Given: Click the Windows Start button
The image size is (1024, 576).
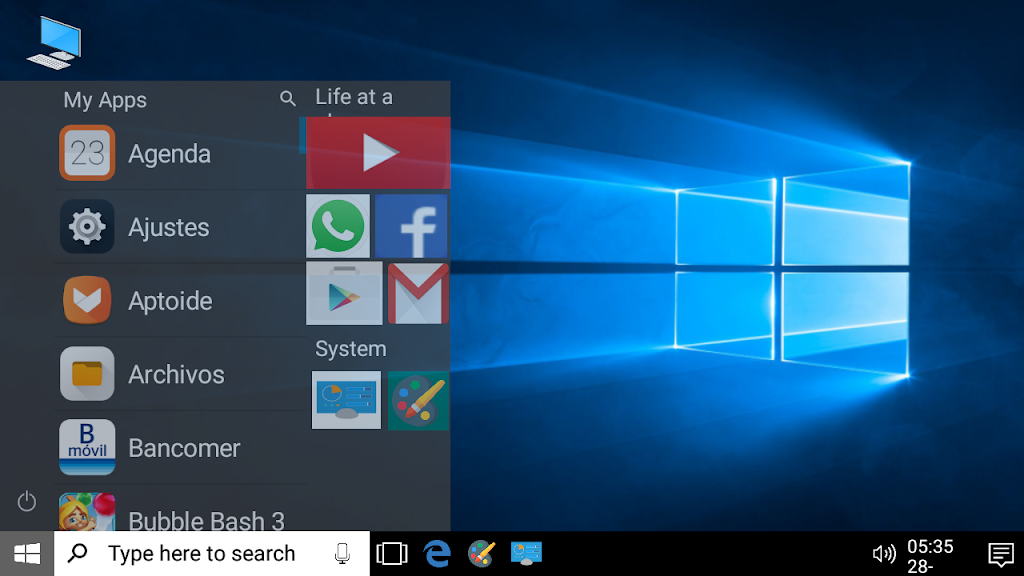Looking at the screenshot, I should [x=27, y=553].
